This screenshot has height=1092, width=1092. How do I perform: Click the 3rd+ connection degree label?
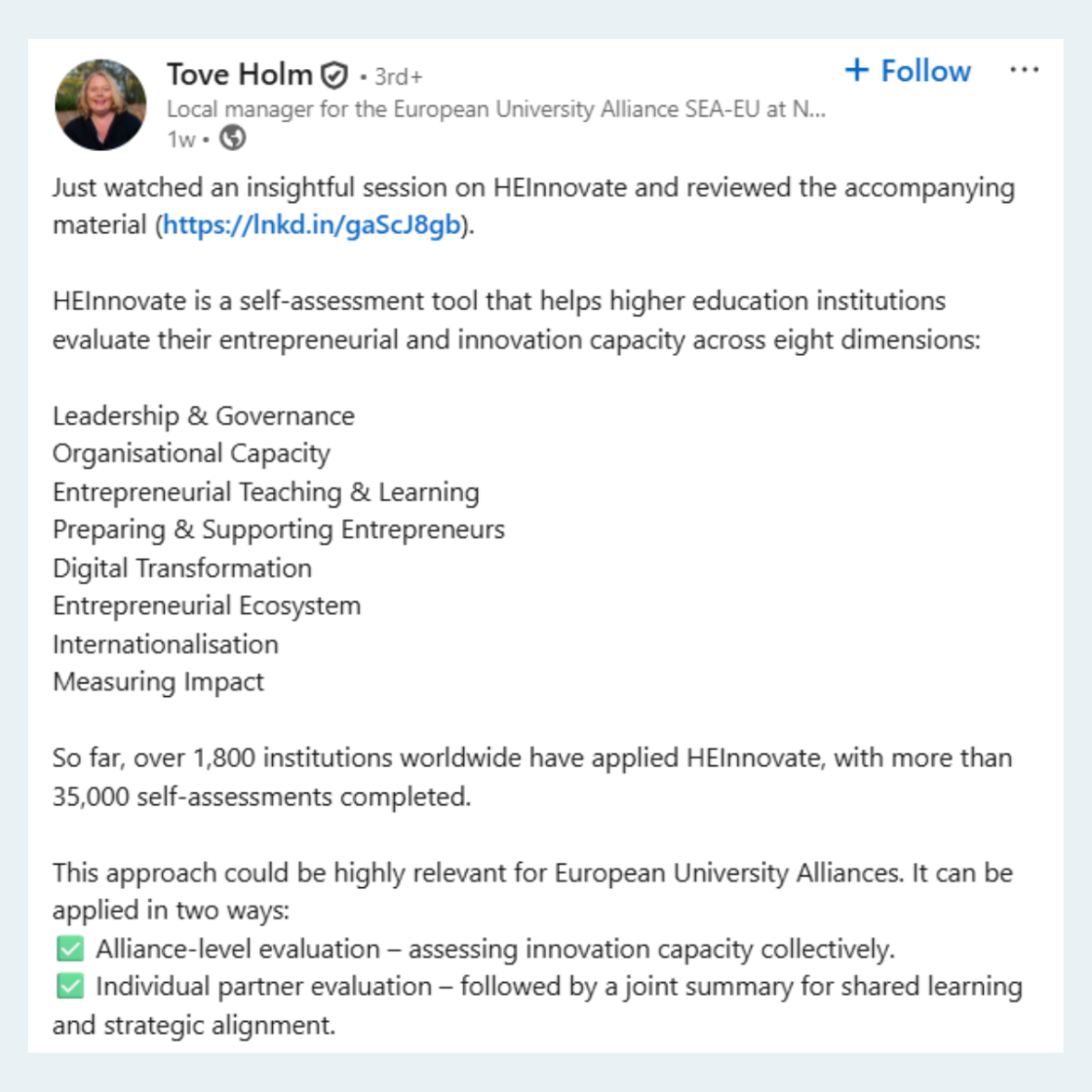[397, 76]
